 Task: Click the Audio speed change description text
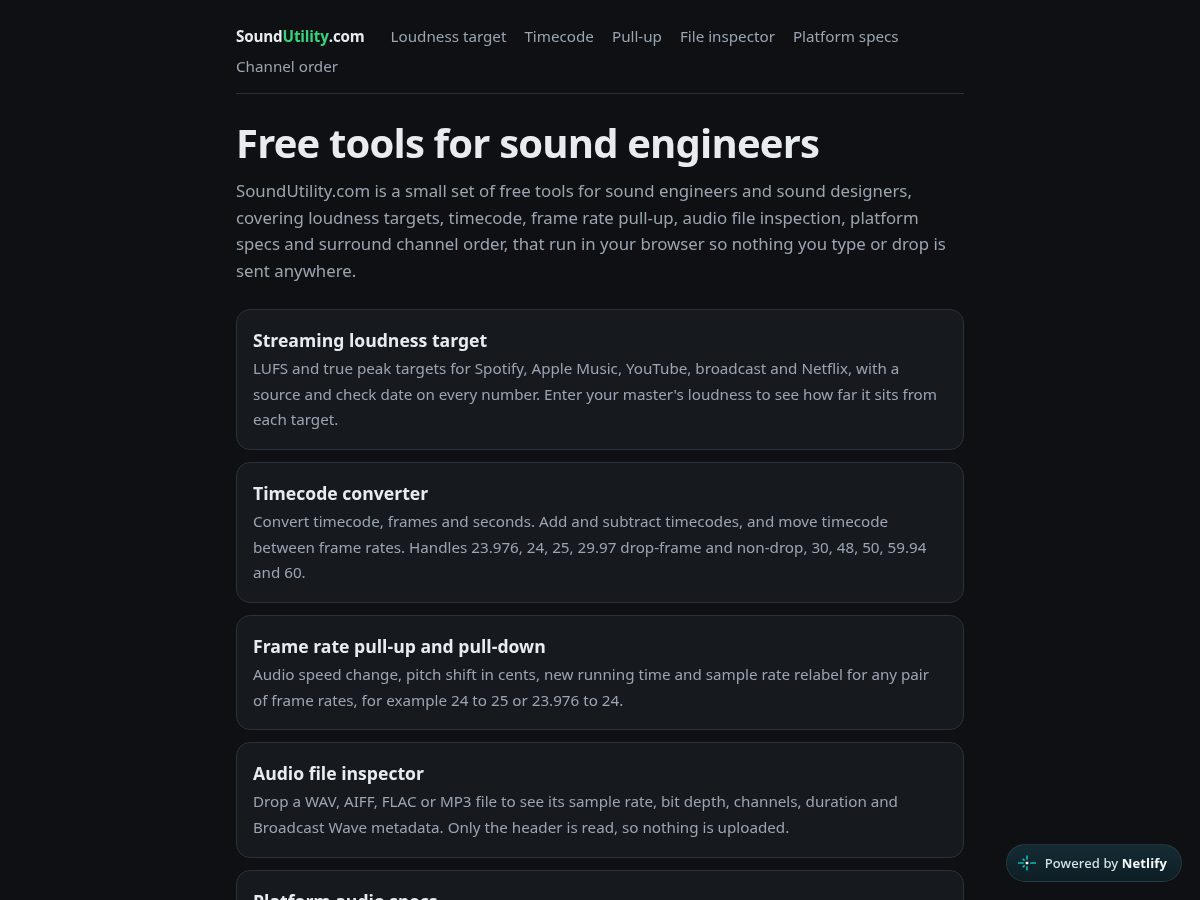point(591,687)
